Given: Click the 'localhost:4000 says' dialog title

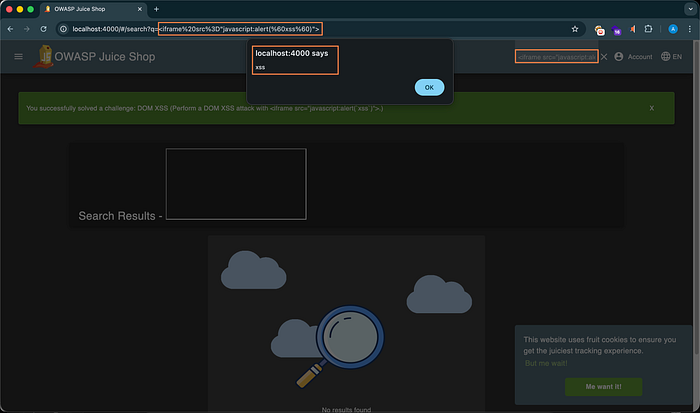Looking at the screenshot, I should pyautogui.click(x=292, y=53).
